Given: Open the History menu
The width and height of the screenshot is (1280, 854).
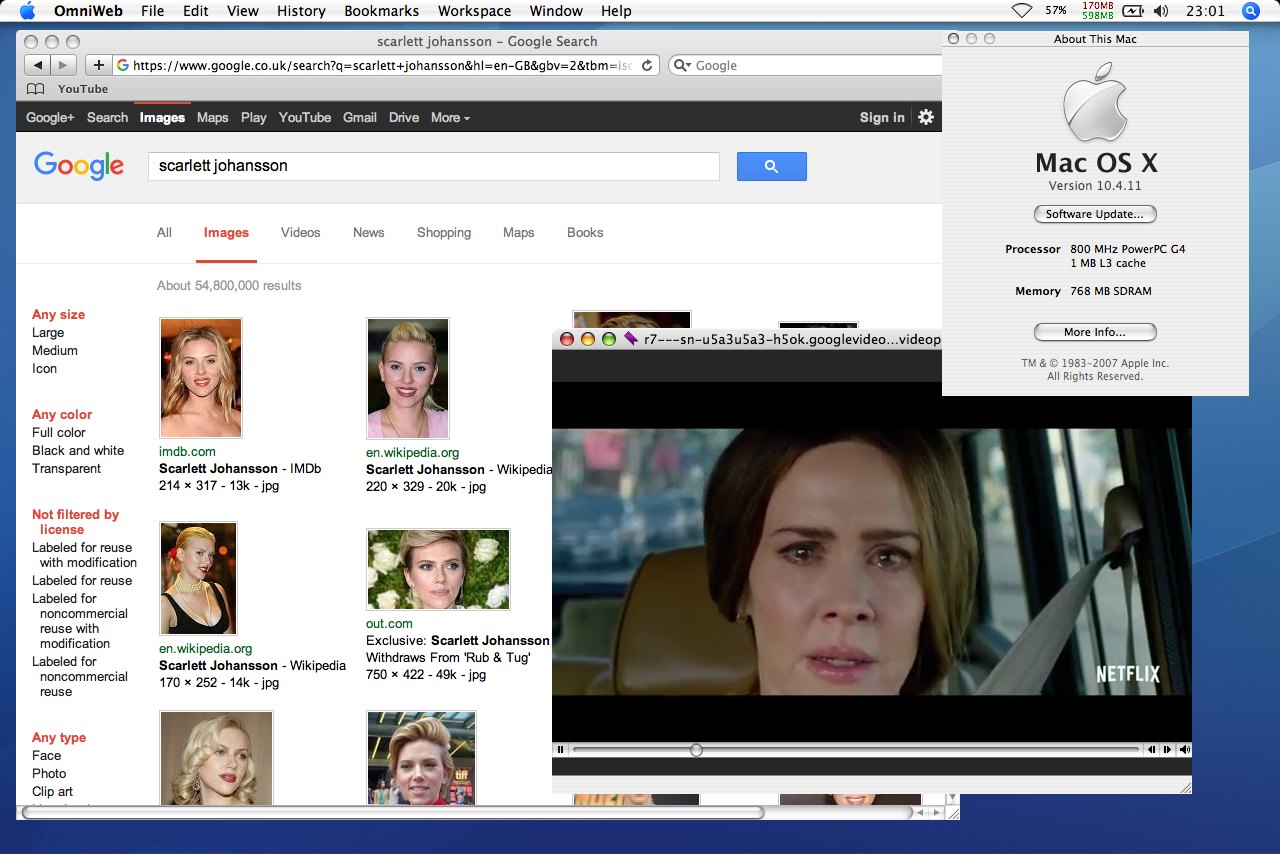Looking at the screenshot, I should pos(301,11).
